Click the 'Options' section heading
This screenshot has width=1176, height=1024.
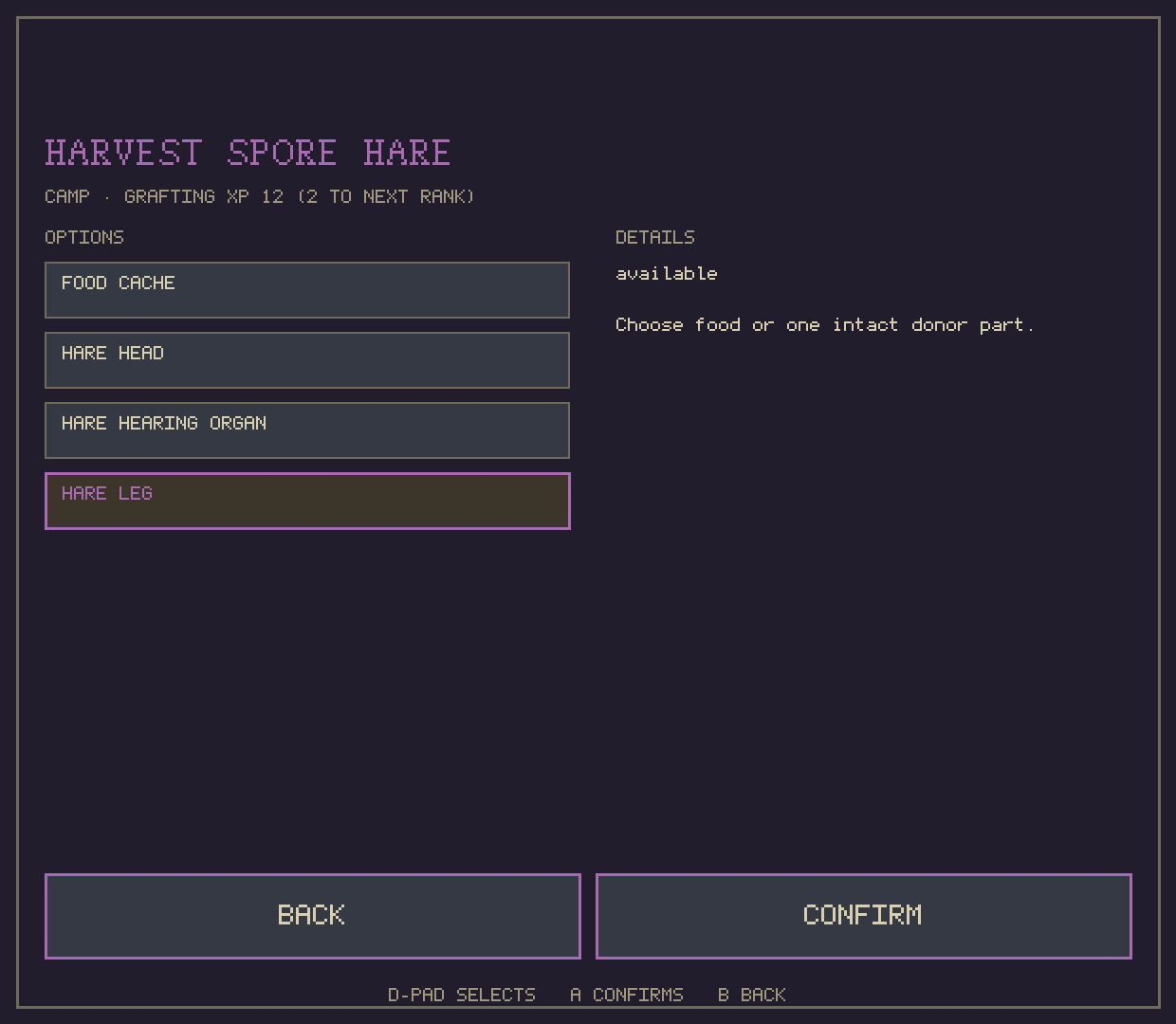click(84, 237)
